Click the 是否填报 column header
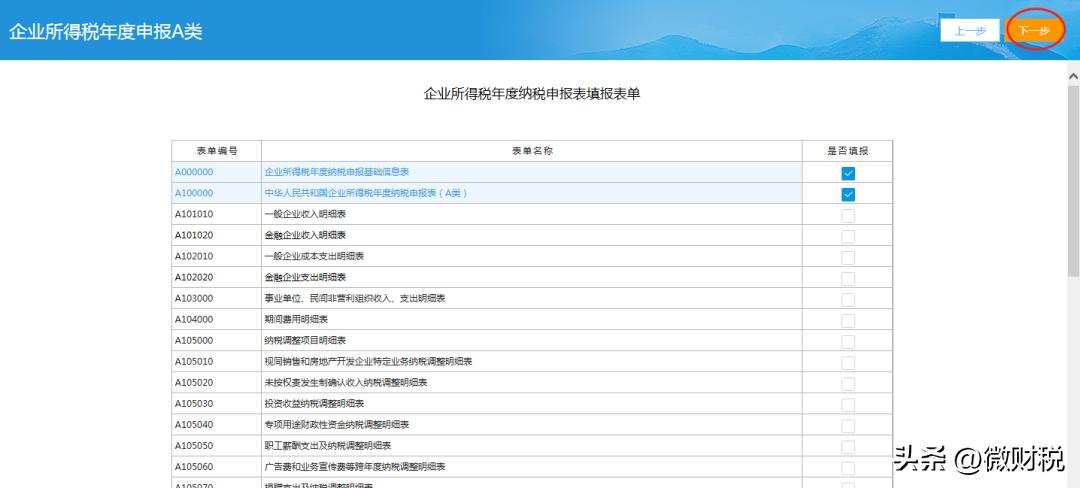Viewport: 1080px width, 488px height. [847, 151]
